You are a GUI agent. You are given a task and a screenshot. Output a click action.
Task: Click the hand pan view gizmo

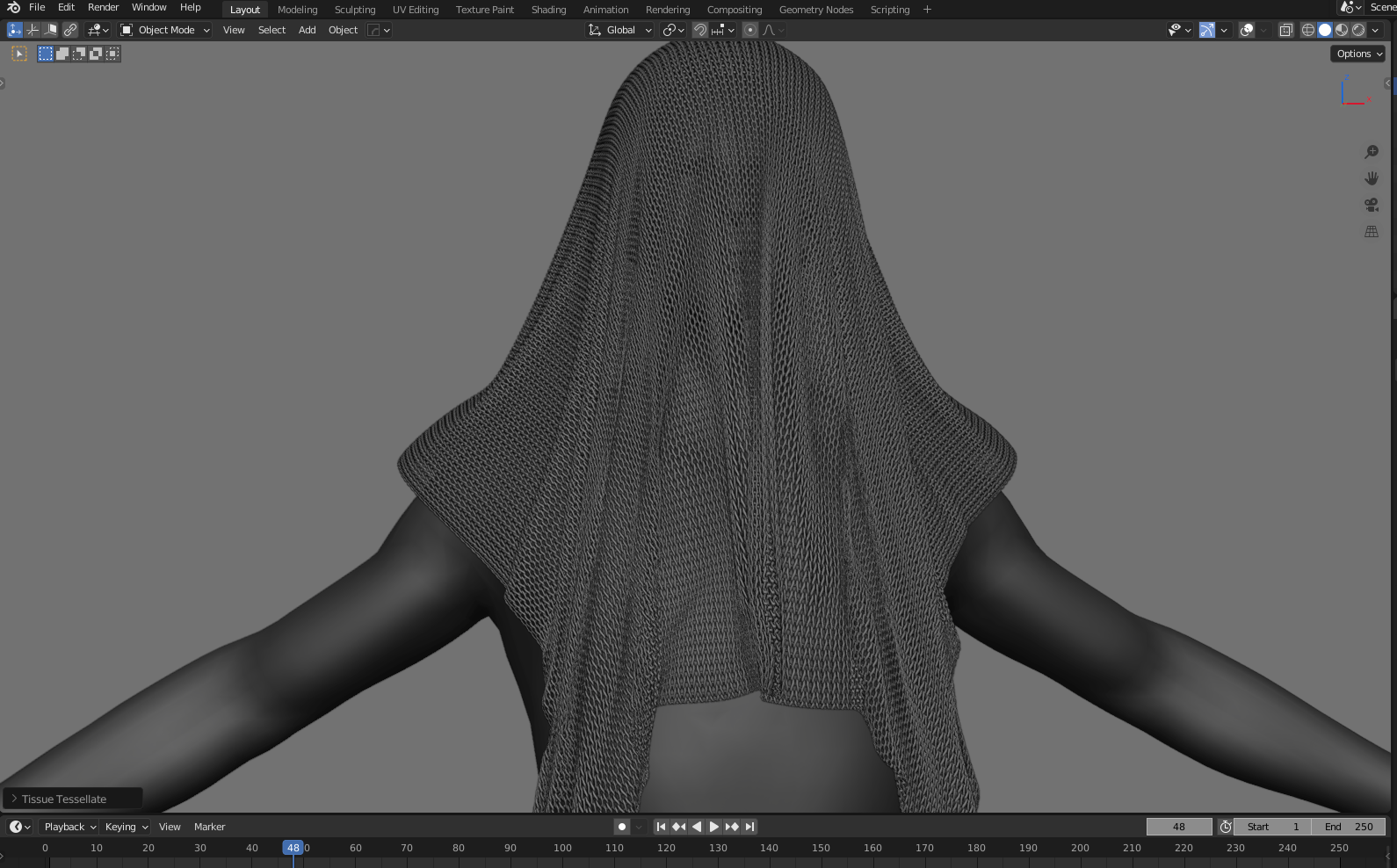[x=1371, y=178]
